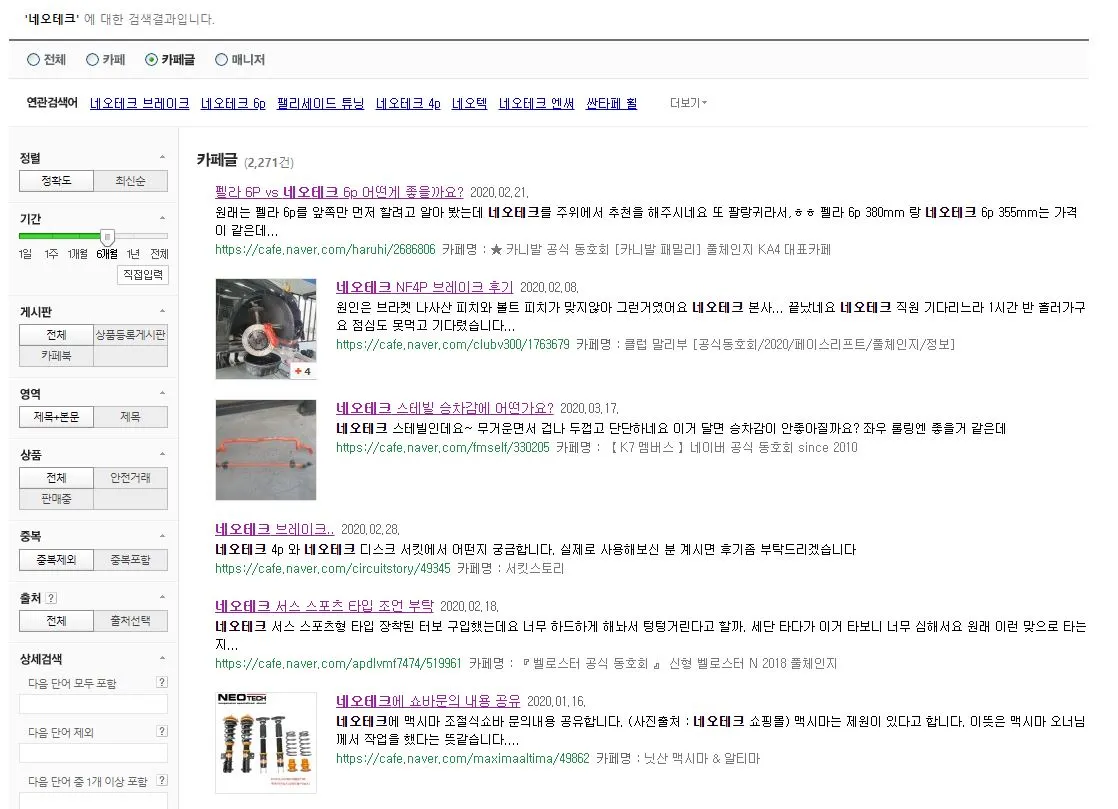Open URL cafe.naver.com/fmself/330205
Viewport: 1118px width, 809px height.
pos(443,448)
